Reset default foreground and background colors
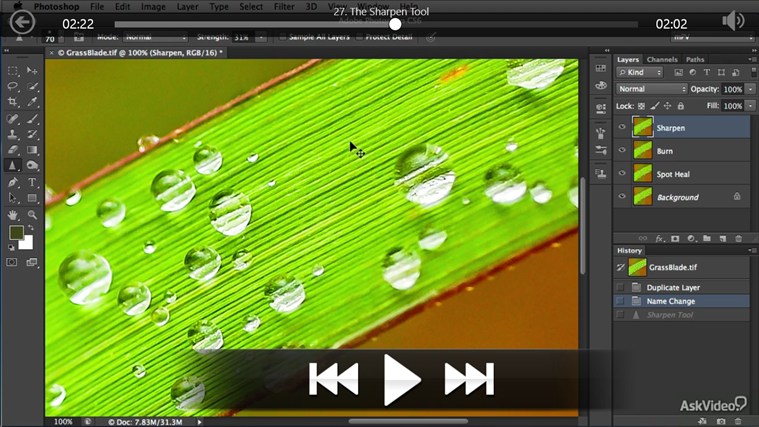Image resolution: width=759 pixels, height=427 pixels. (11, 247)
